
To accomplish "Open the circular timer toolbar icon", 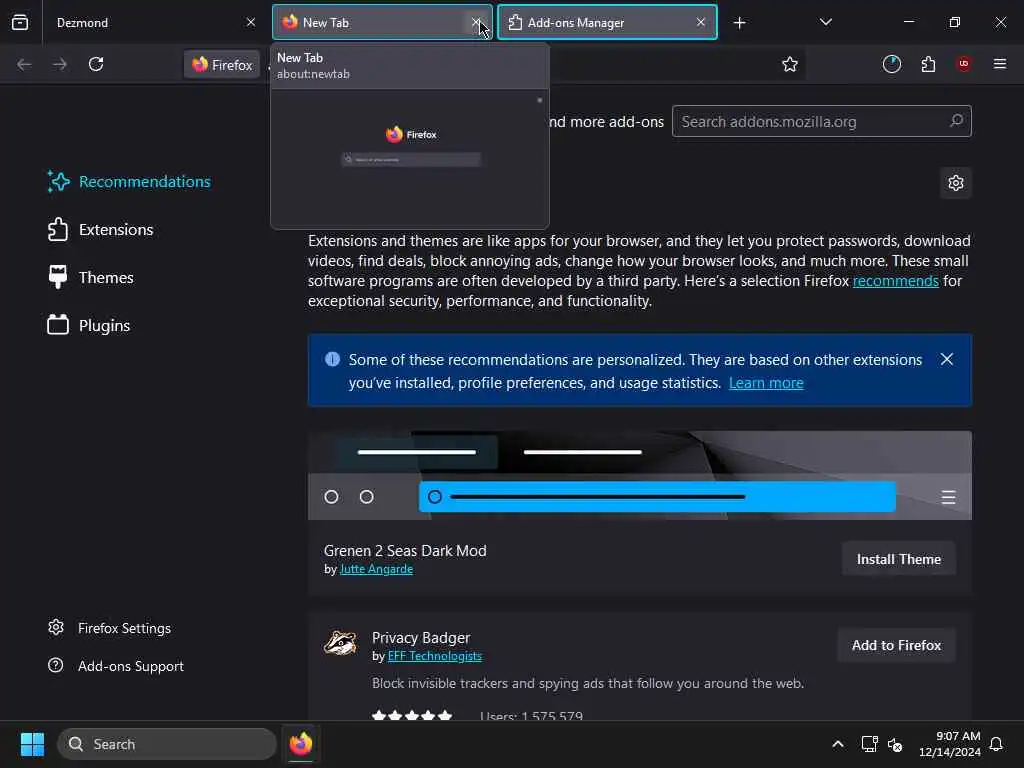I will click(x=892, y=64).
